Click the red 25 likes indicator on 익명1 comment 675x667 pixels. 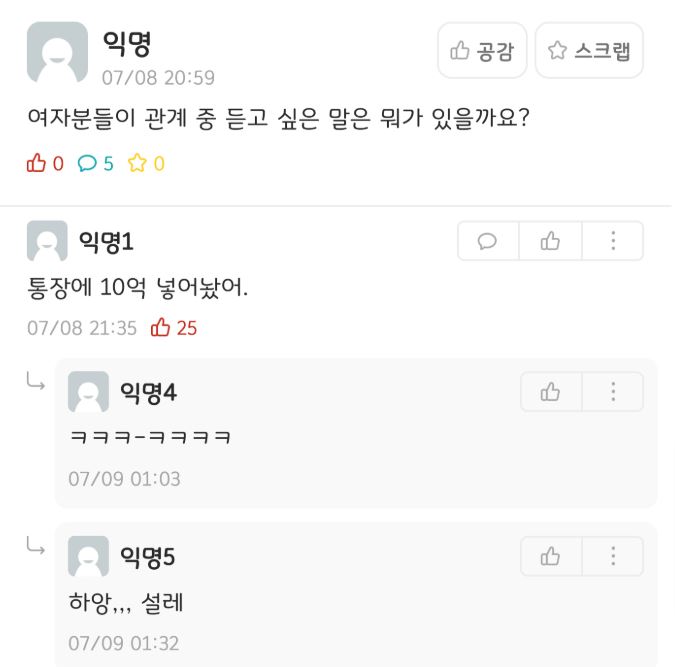tap(173, 328)
